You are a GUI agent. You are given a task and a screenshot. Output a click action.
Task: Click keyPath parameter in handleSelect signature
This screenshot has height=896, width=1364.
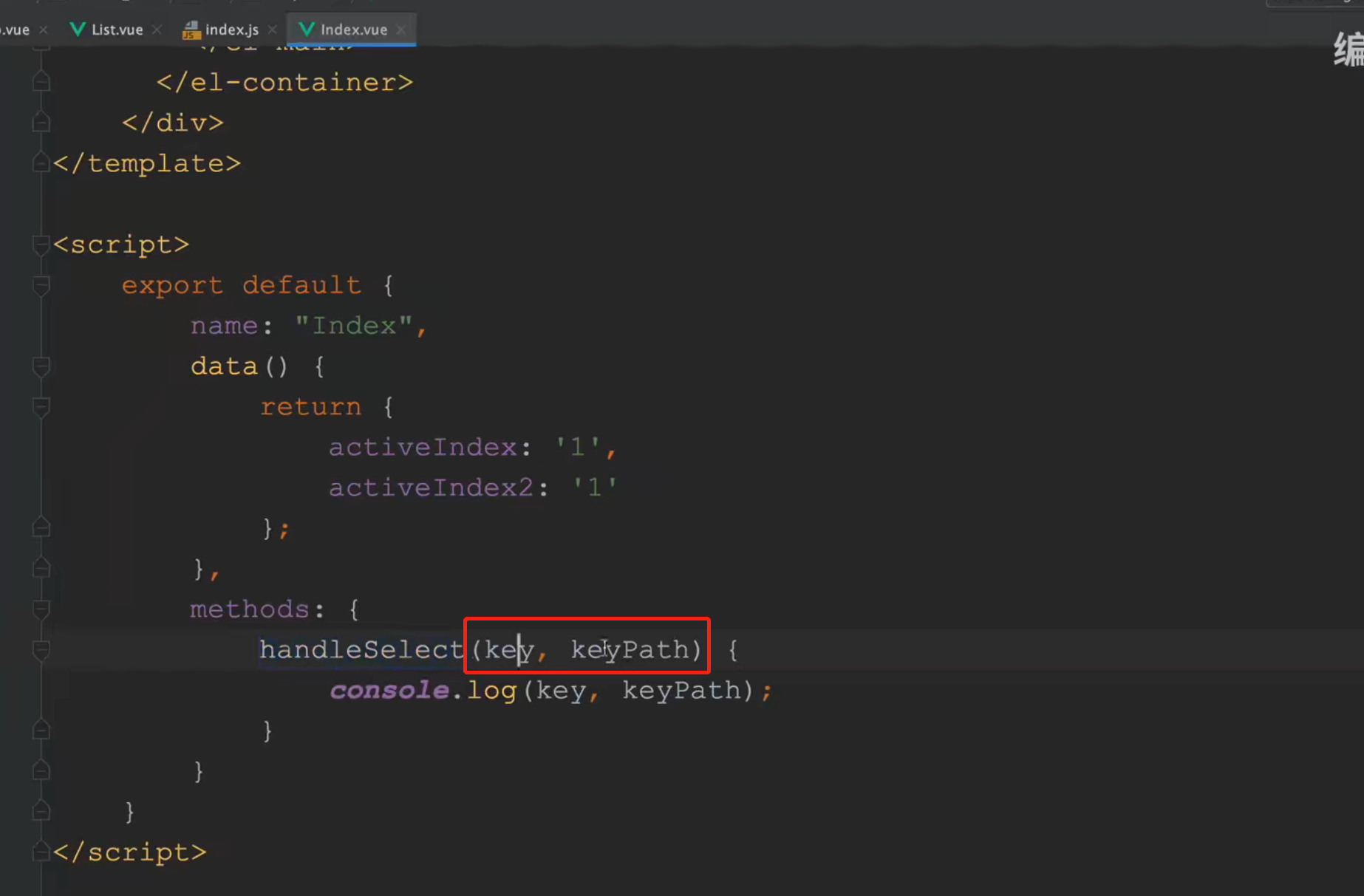click(630, 649)
